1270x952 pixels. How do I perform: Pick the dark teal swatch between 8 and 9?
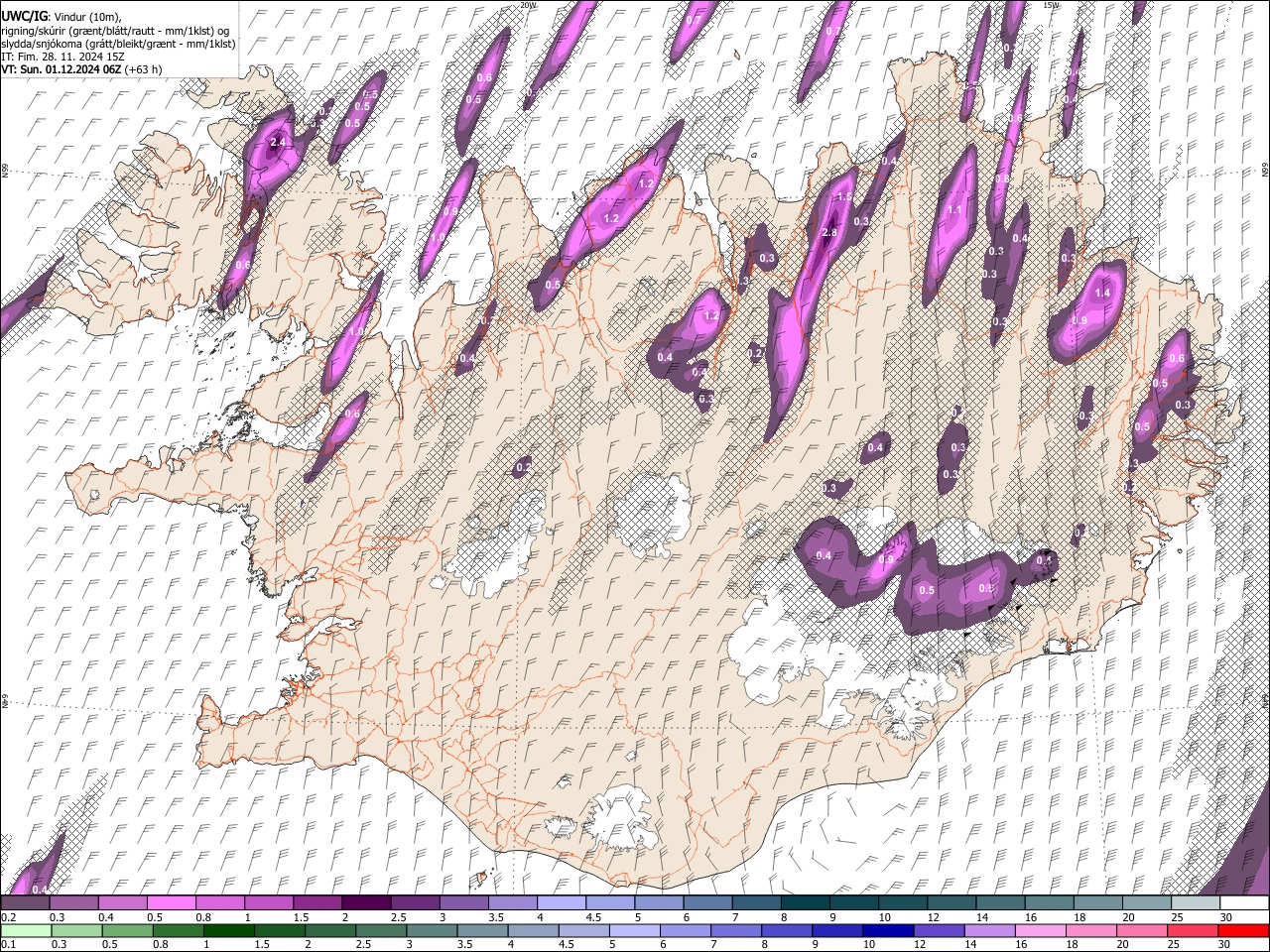click(805, 903)
